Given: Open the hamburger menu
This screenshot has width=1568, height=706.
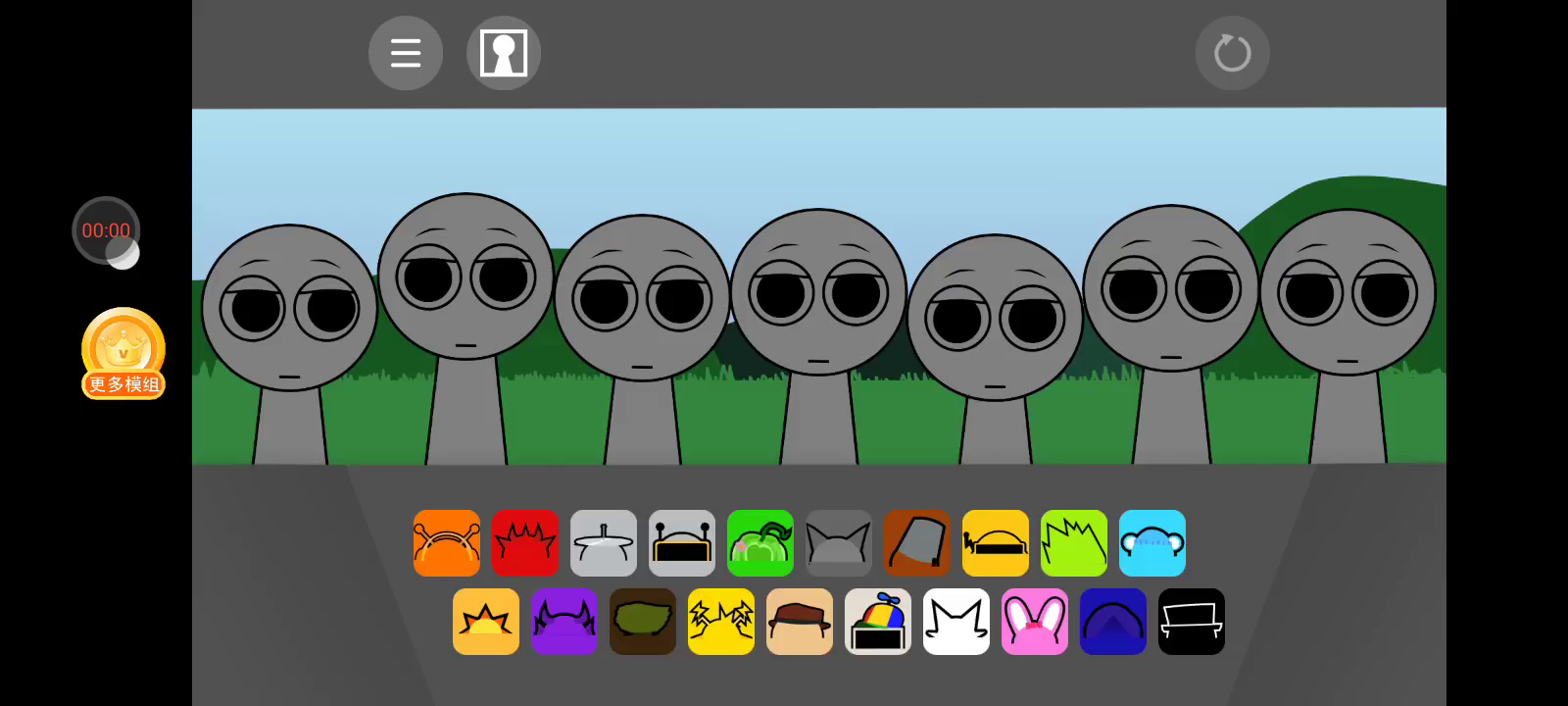Looking at the screenshot, I should 406,53.
